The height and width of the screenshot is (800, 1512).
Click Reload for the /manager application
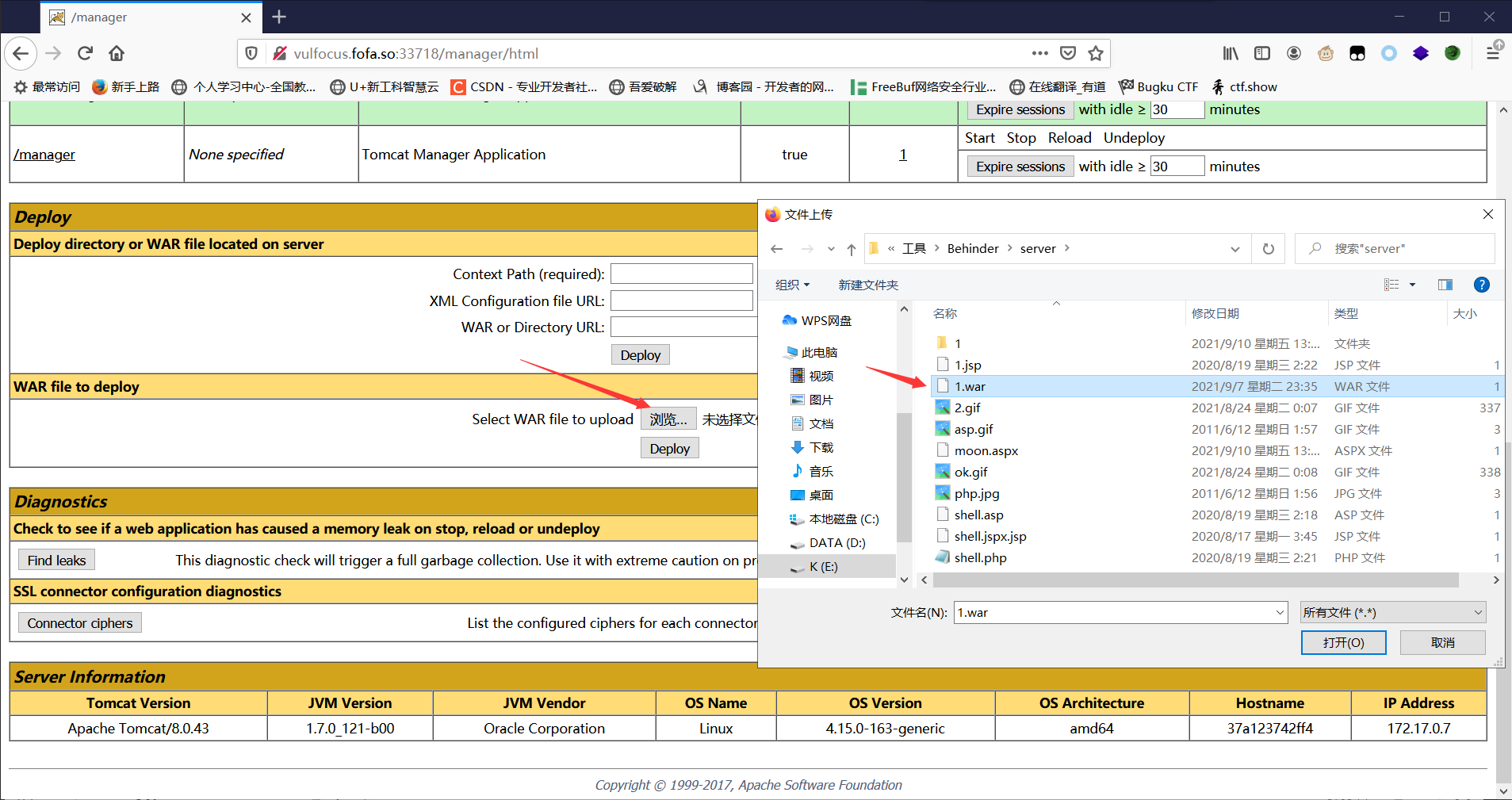(1070, 137)
